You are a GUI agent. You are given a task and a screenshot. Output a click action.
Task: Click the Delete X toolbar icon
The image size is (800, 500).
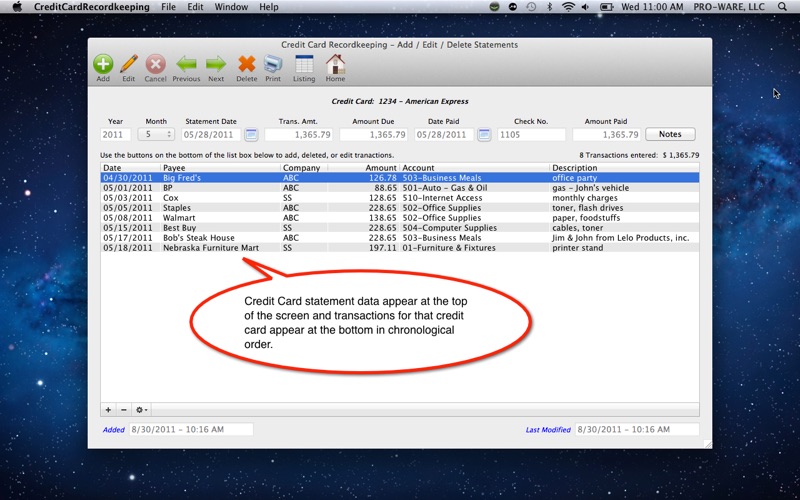click(x=246, y=65)
